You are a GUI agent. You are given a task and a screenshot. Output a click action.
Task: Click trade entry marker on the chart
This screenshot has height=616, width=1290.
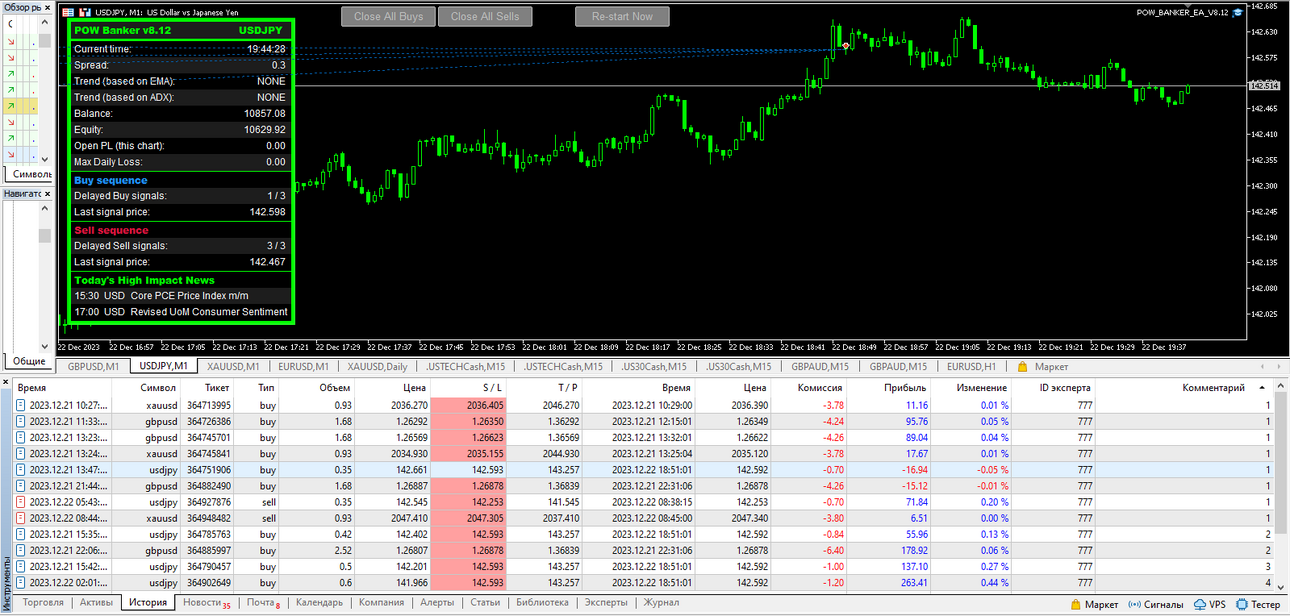[x=846, y=46]
